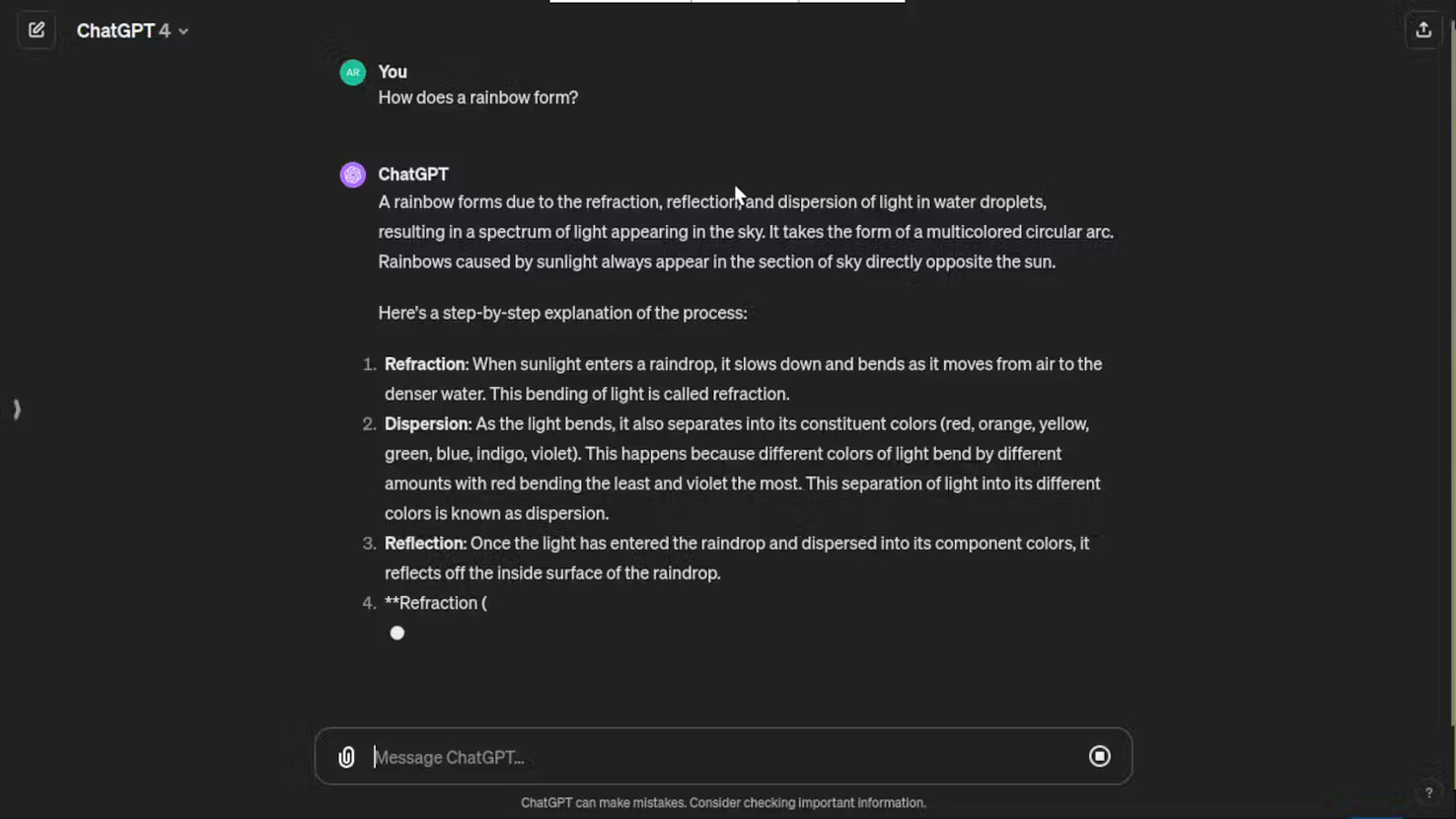Open help with the question mark icon

click(x=1429, y=792)
